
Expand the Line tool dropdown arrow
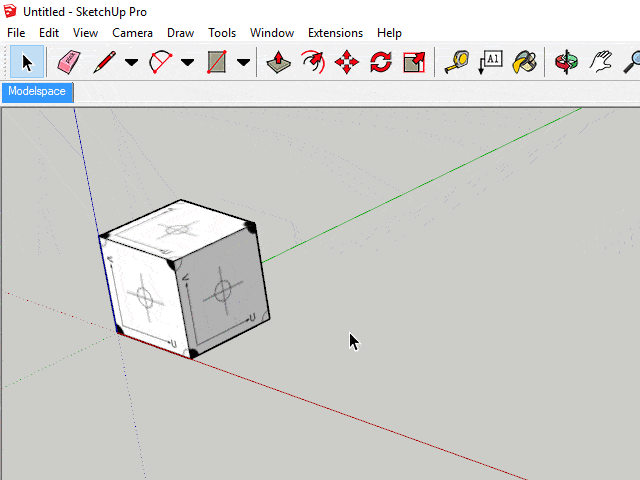coord(131,63)
